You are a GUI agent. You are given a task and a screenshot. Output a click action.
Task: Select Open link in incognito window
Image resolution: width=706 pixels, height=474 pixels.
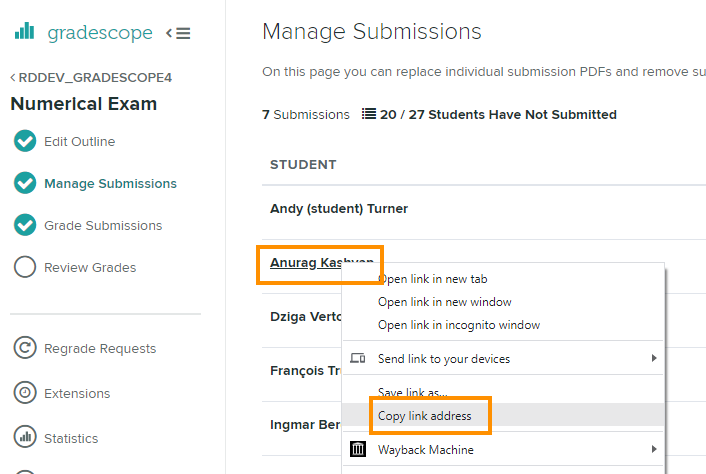click(x=458, y=325)
